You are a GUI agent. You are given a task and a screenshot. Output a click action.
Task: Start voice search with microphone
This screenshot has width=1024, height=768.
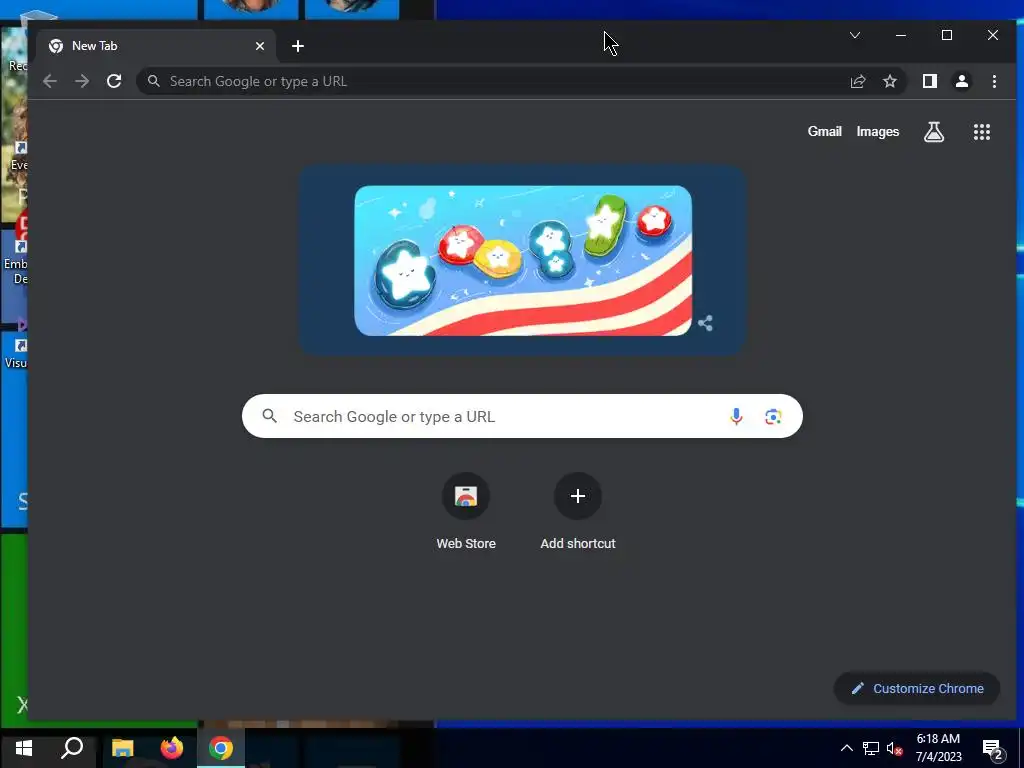tap(736, 417)
